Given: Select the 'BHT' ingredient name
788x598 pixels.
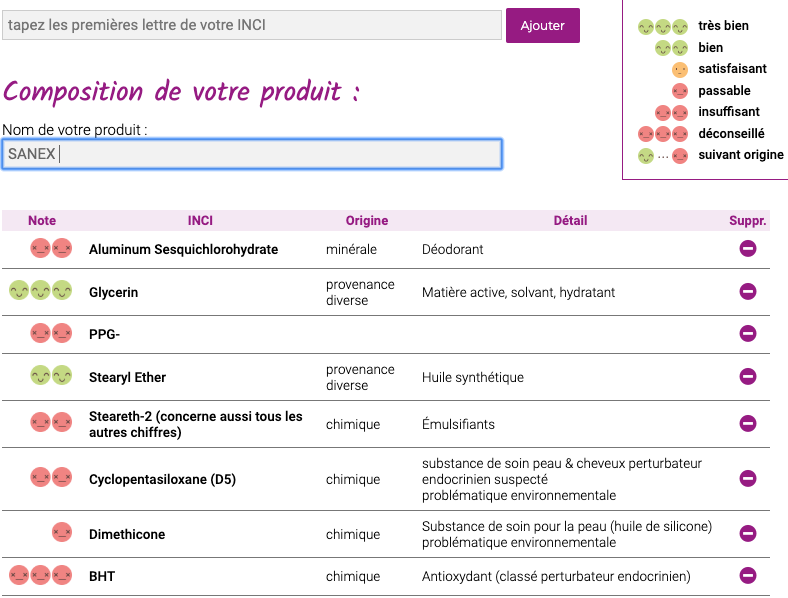Looking at the screenshot, I should coord(102,576).
